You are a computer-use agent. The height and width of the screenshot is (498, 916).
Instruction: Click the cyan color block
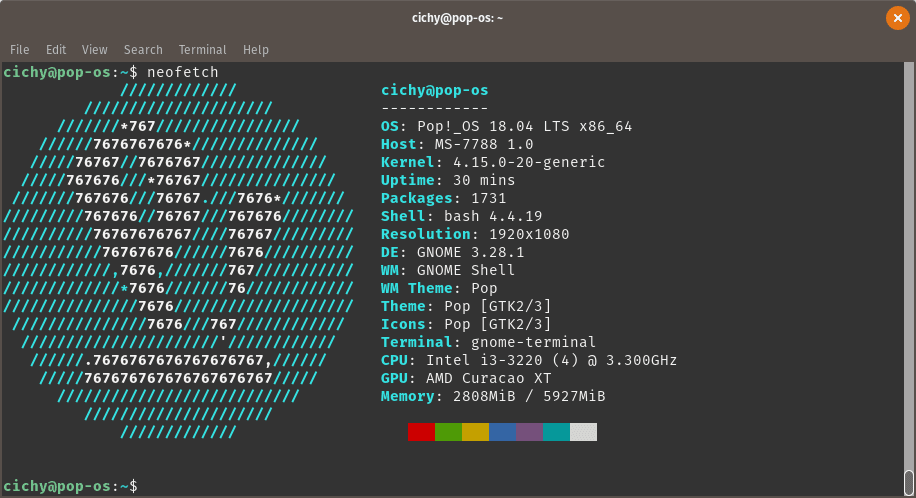tap(557, 432)
